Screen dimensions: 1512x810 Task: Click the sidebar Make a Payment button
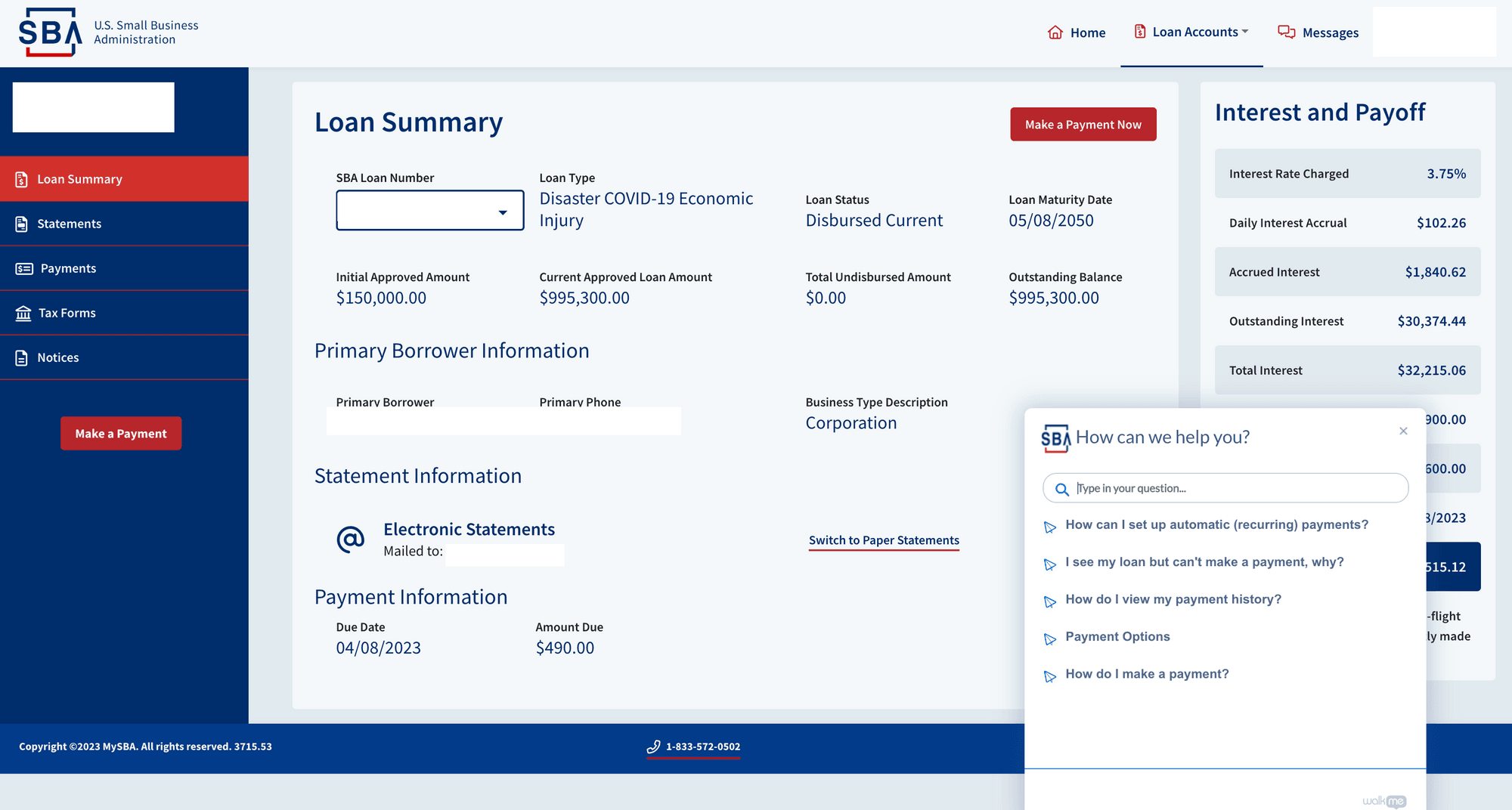point(121,434)
